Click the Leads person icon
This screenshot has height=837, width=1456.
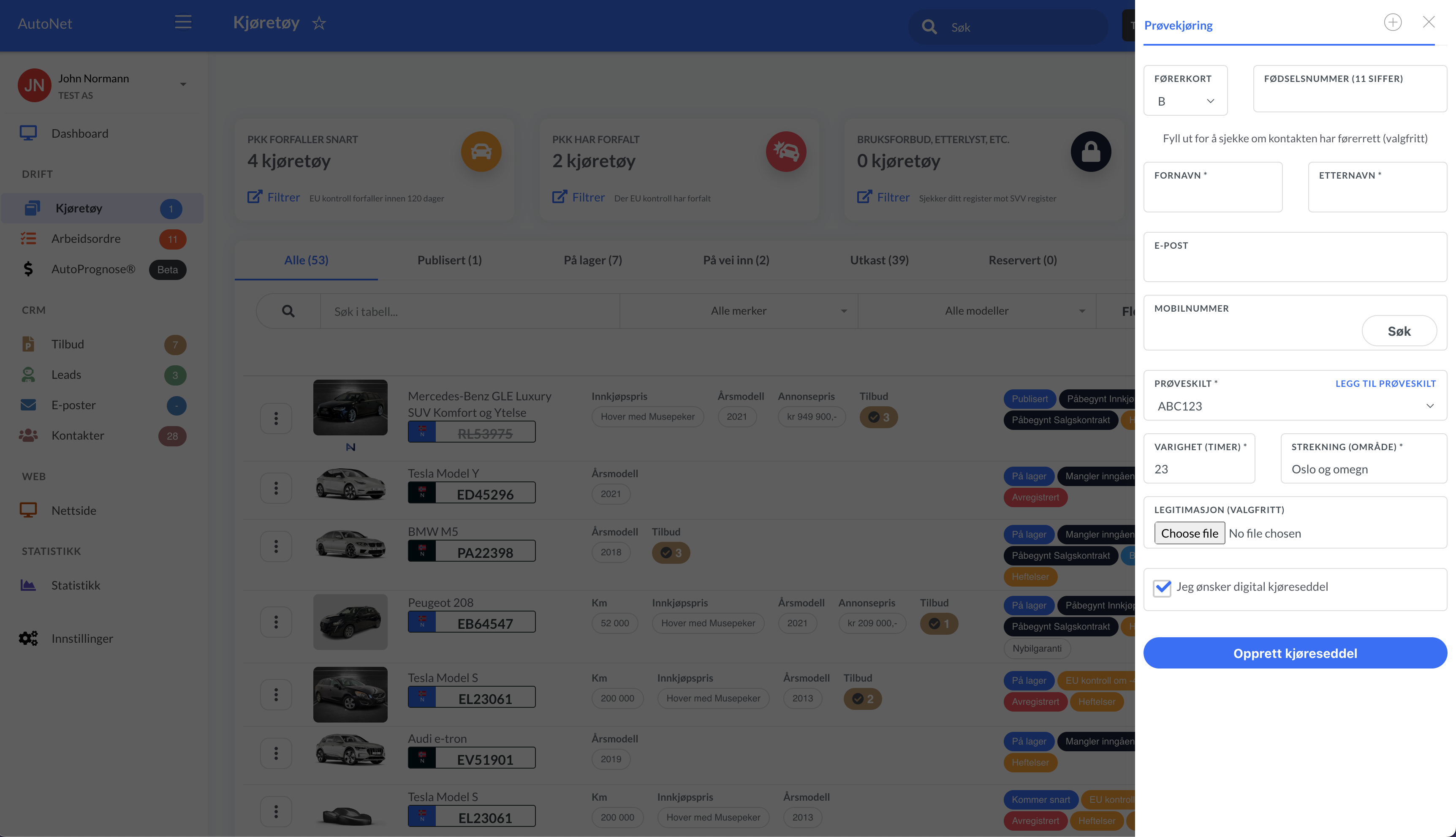28,375
